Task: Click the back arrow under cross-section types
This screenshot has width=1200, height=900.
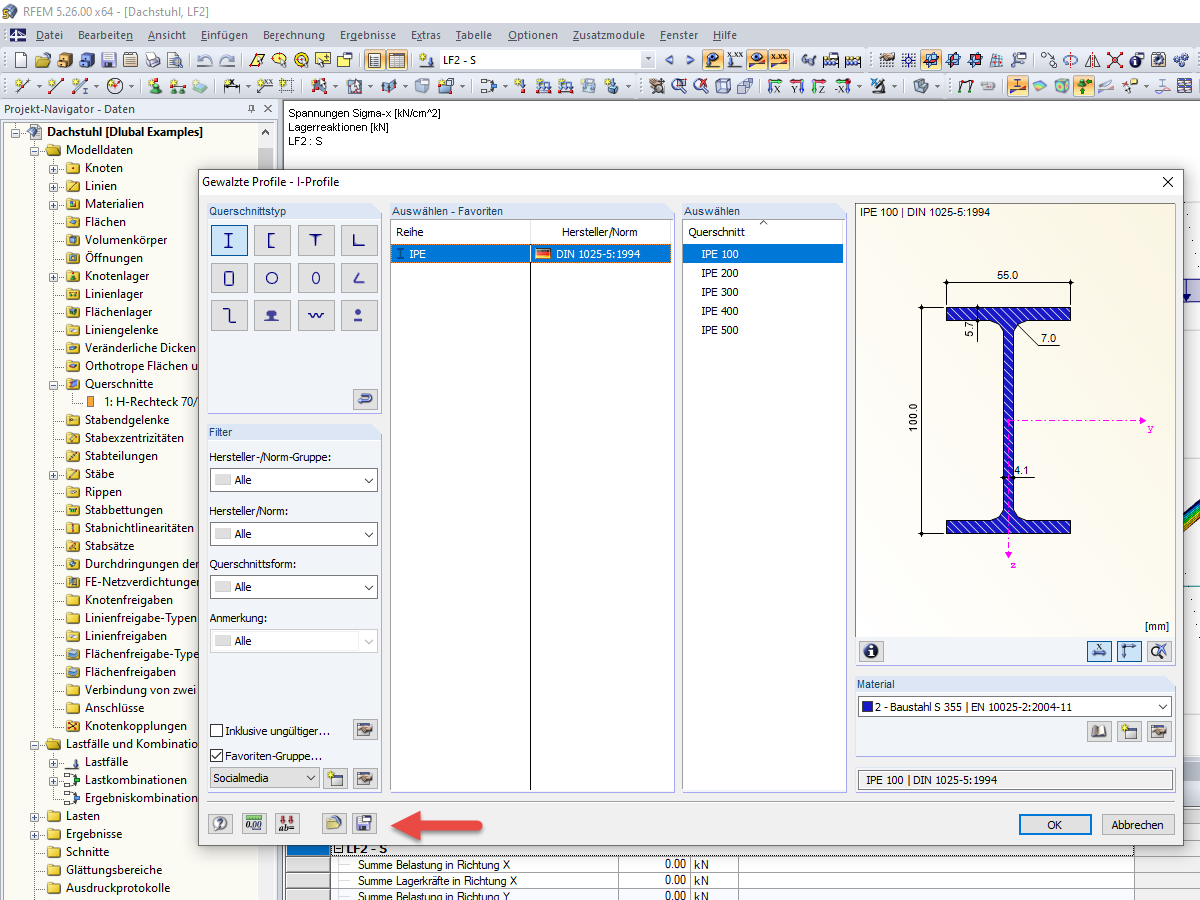Action: (x=365, y=400)
